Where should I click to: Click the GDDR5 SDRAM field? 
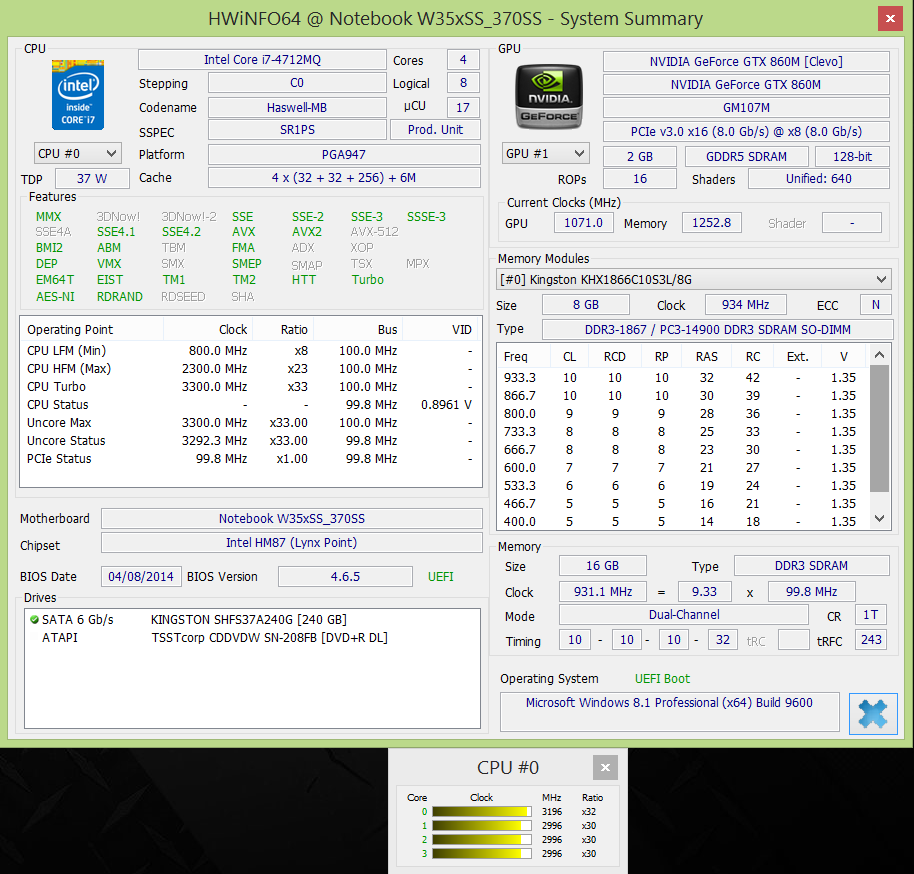point(747,157)
